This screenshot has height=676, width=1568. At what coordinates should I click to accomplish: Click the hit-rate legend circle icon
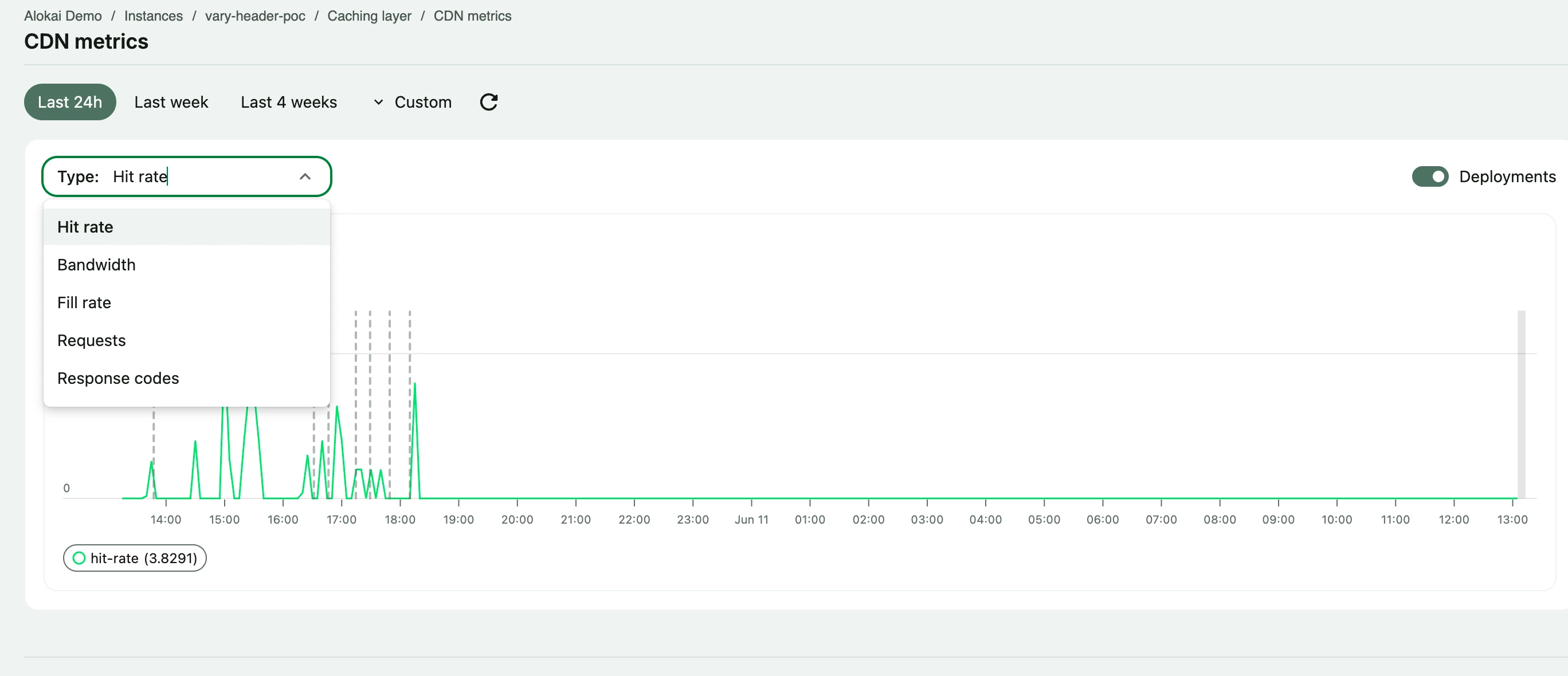(79, 557)
